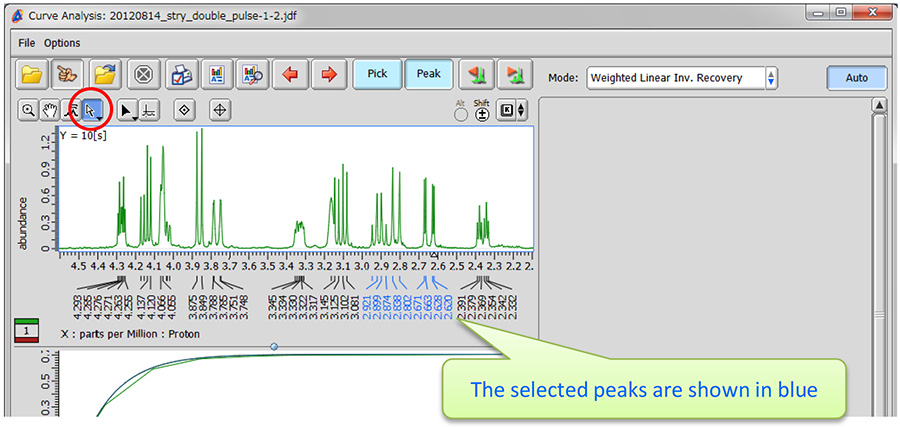Select the magnifier zoom tool
Screen dimensions: 900x427
29,110
